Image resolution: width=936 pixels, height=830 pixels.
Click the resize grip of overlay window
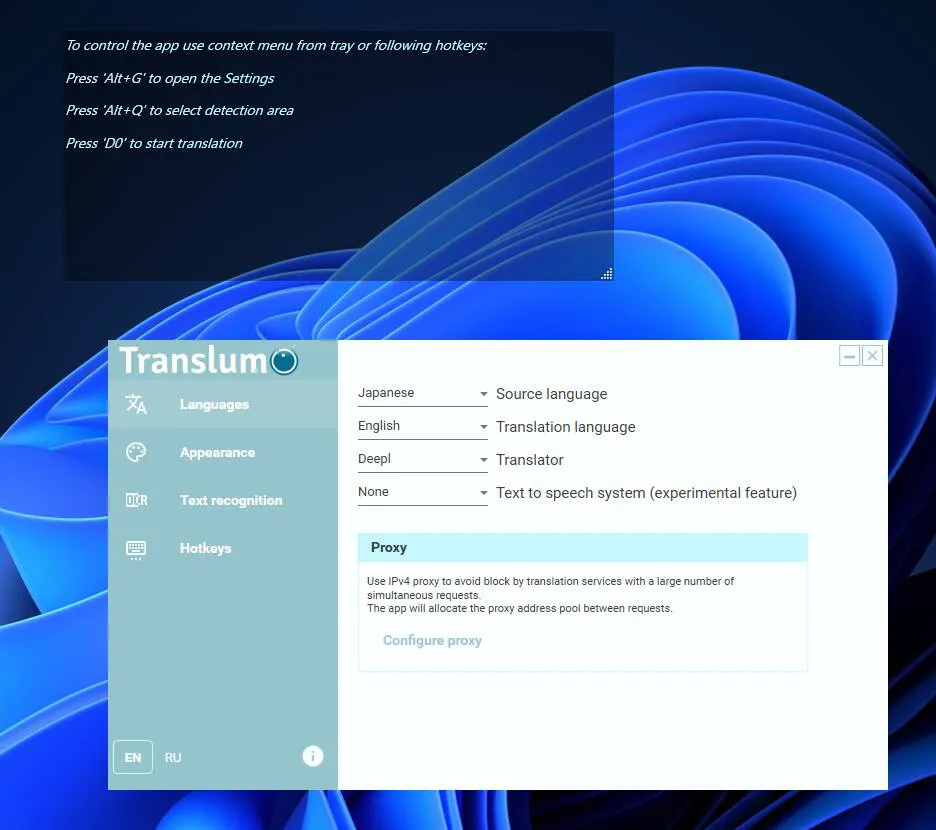606,274
